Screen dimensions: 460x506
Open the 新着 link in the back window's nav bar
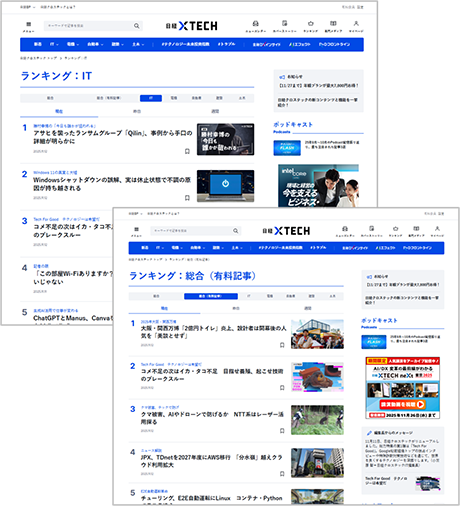(x=38, y=44)
